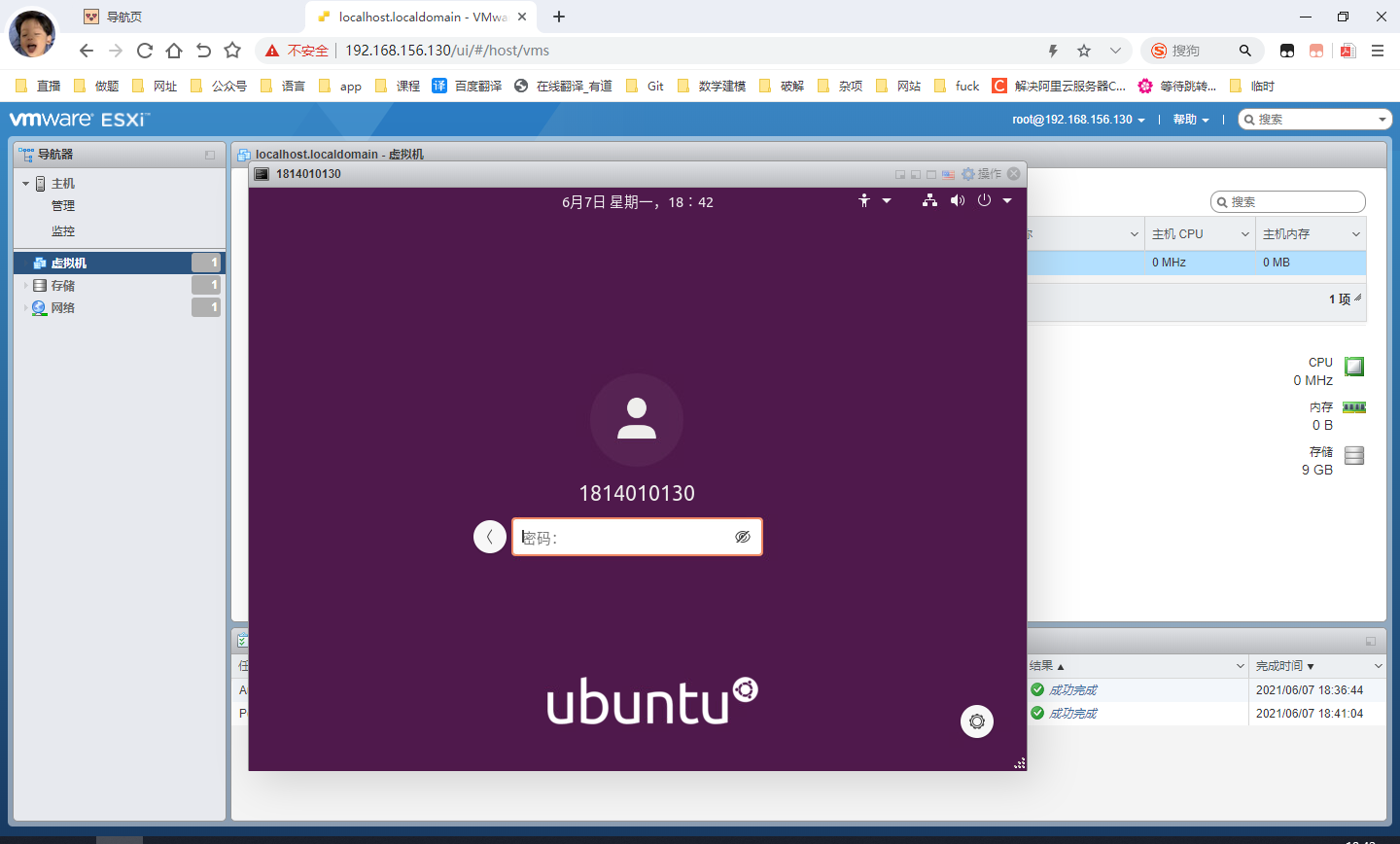Expand the 存储 tree node arrow
1400x844 pixels.
point(25,286)
